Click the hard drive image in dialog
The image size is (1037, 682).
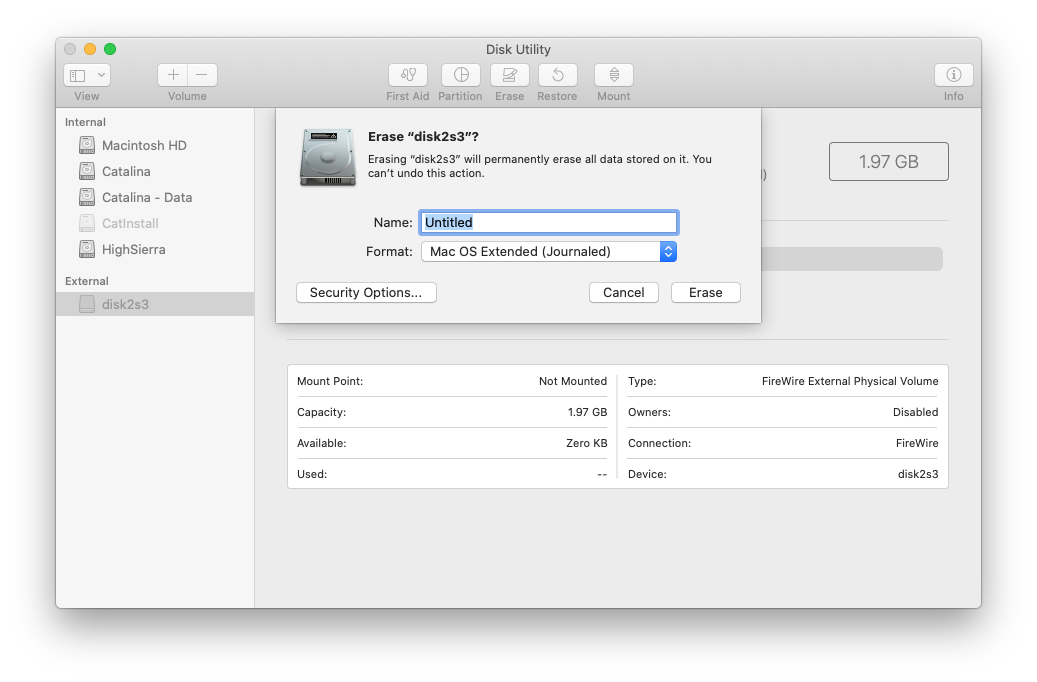tap(327, 157)
